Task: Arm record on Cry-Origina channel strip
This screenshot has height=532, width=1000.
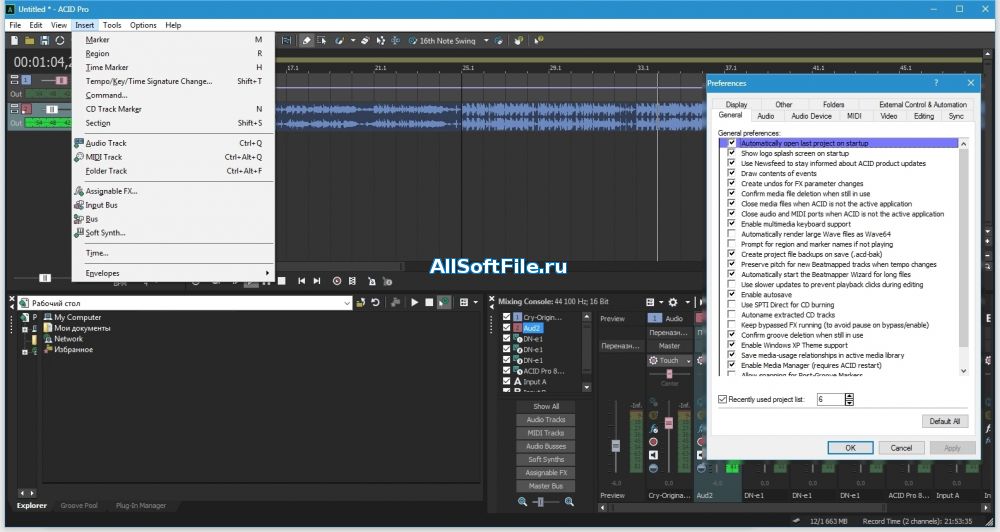Action: click(x=653, y=441)
